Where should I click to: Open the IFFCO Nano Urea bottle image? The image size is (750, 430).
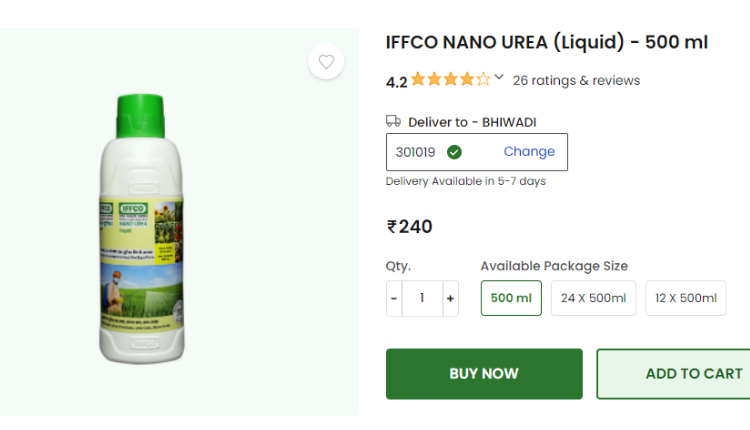click(142, 229)
